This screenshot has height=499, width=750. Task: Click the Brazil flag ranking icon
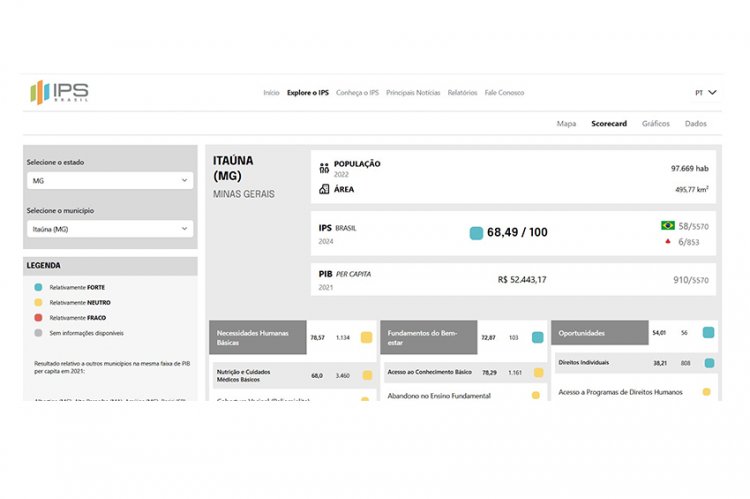pos(667,226)
